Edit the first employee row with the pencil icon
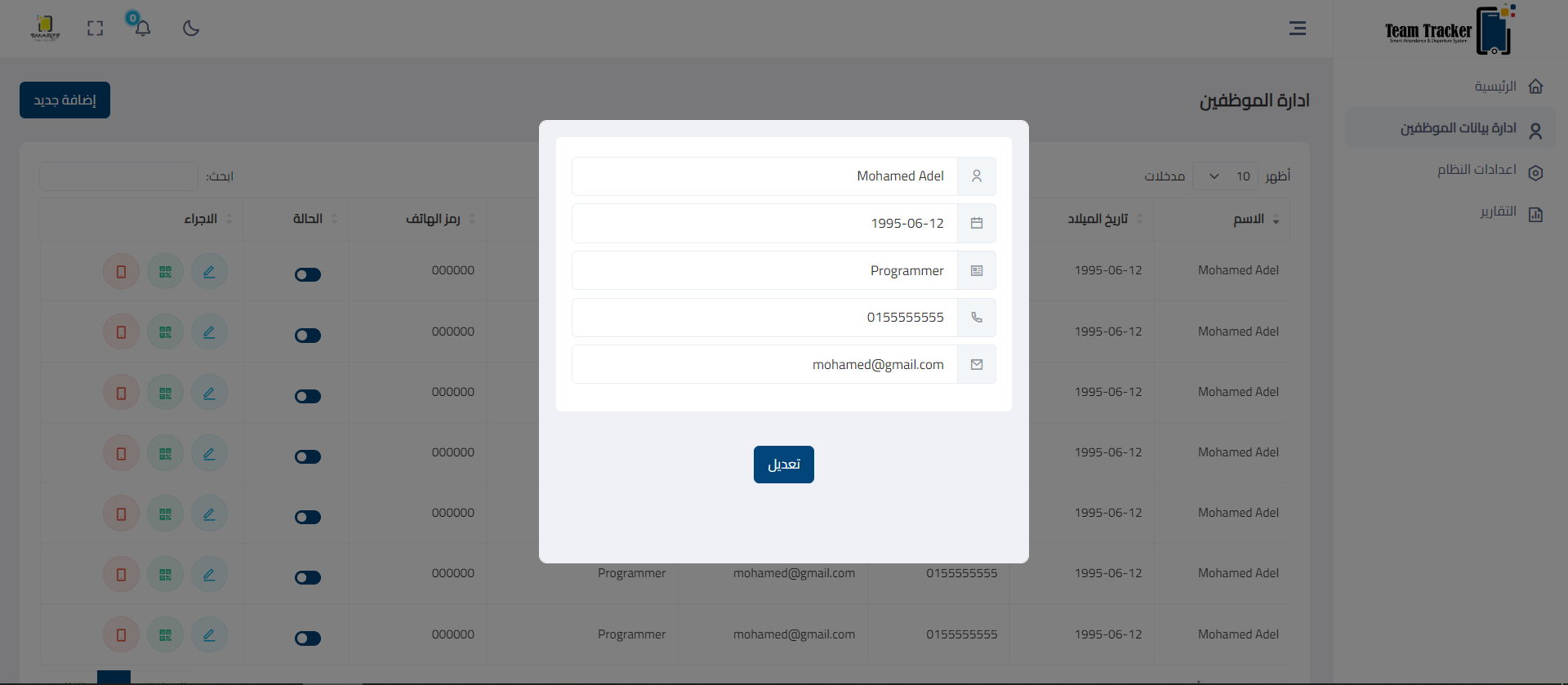1568x685 pixels. point(209,272)
